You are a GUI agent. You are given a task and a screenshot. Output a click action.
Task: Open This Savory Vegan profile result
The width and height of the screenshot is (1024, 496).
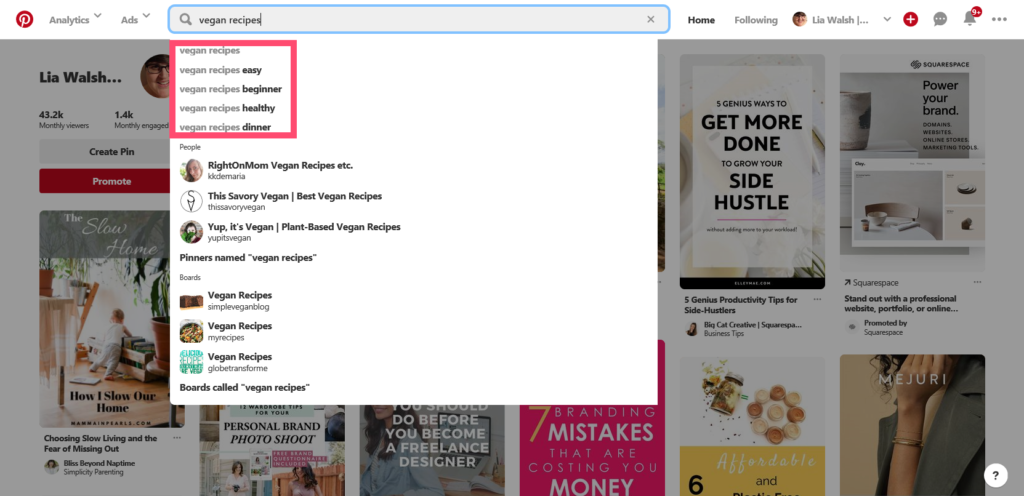pyautogui.click(x=295, y=201)
